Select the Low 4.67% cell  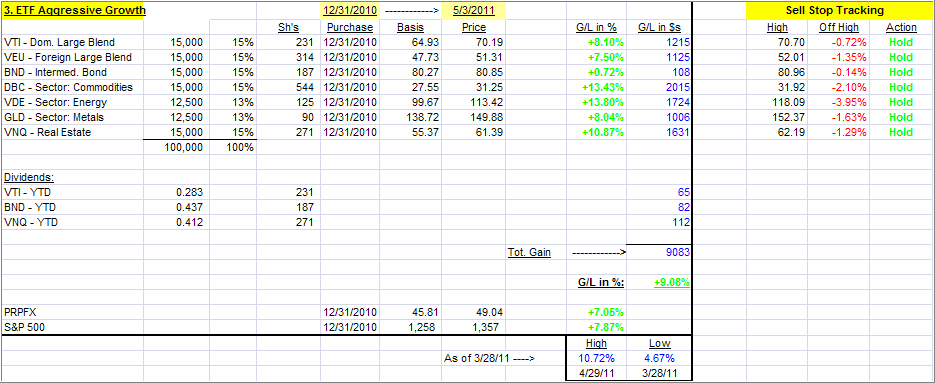(x=659, y=359)
